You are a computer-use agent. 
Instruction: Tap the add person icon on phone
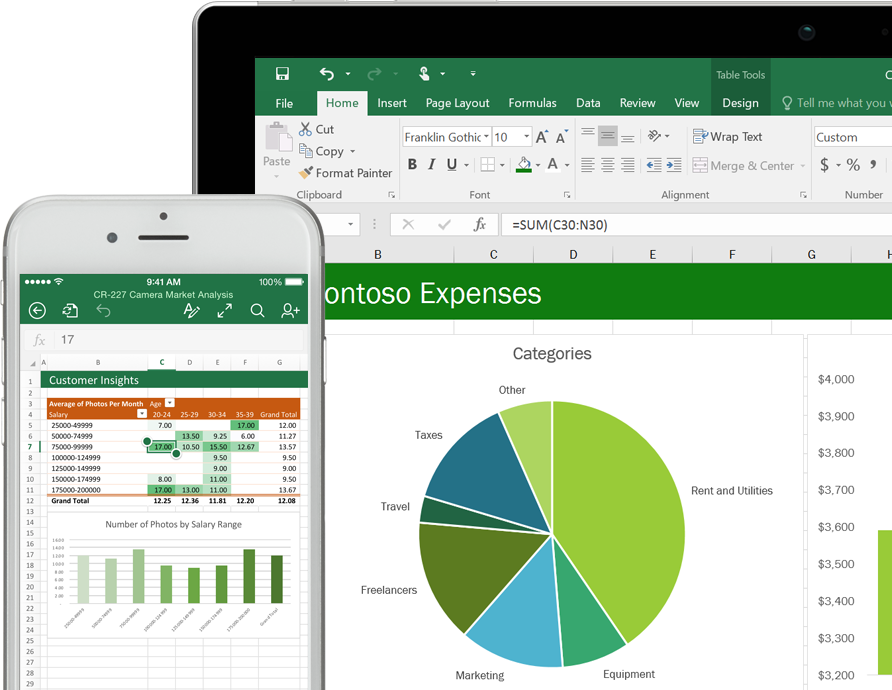pyautogui.click(x=290, y=310)
